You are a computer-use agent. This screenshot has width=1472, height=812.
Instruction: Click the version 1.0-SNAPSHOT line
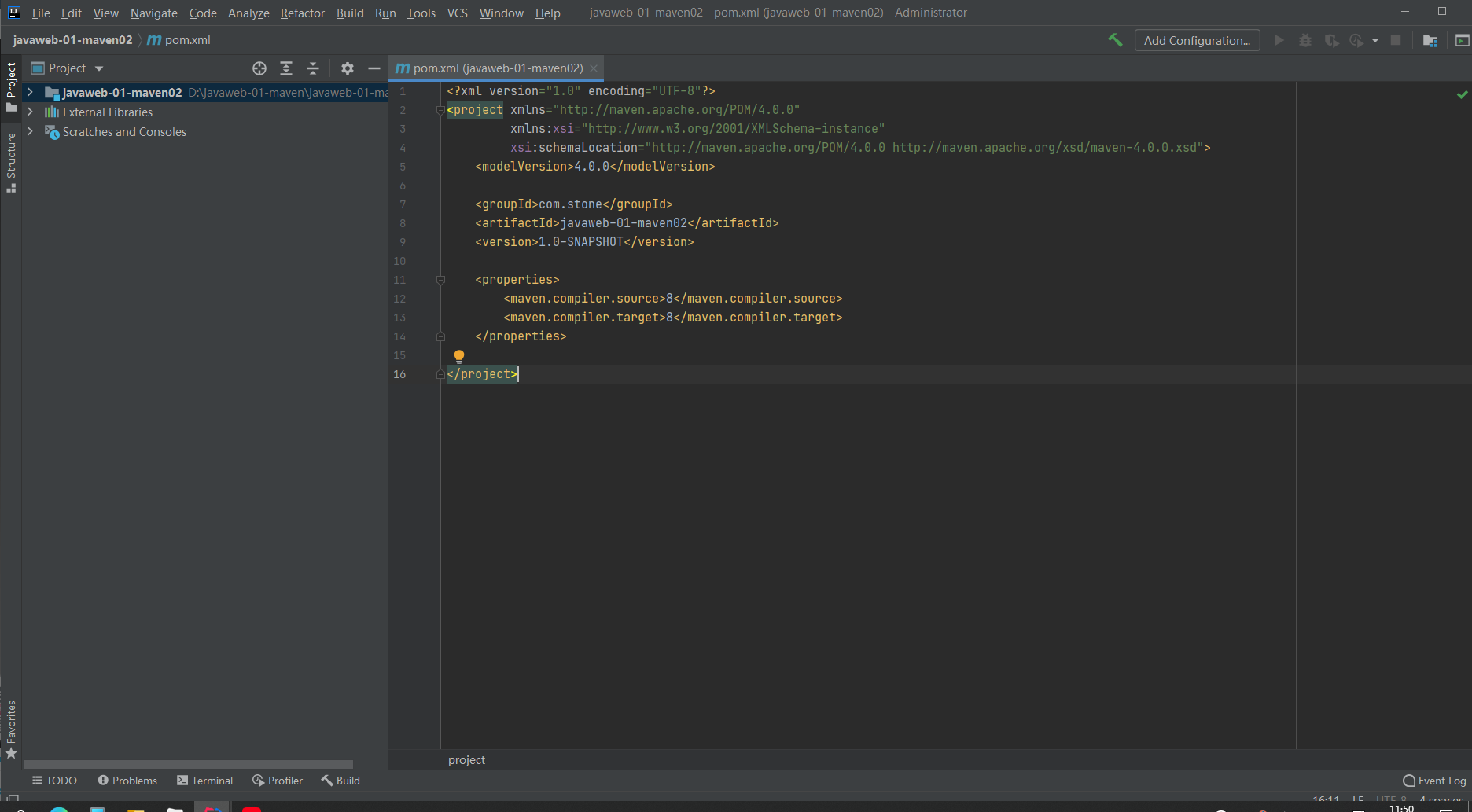click(584, 242)
